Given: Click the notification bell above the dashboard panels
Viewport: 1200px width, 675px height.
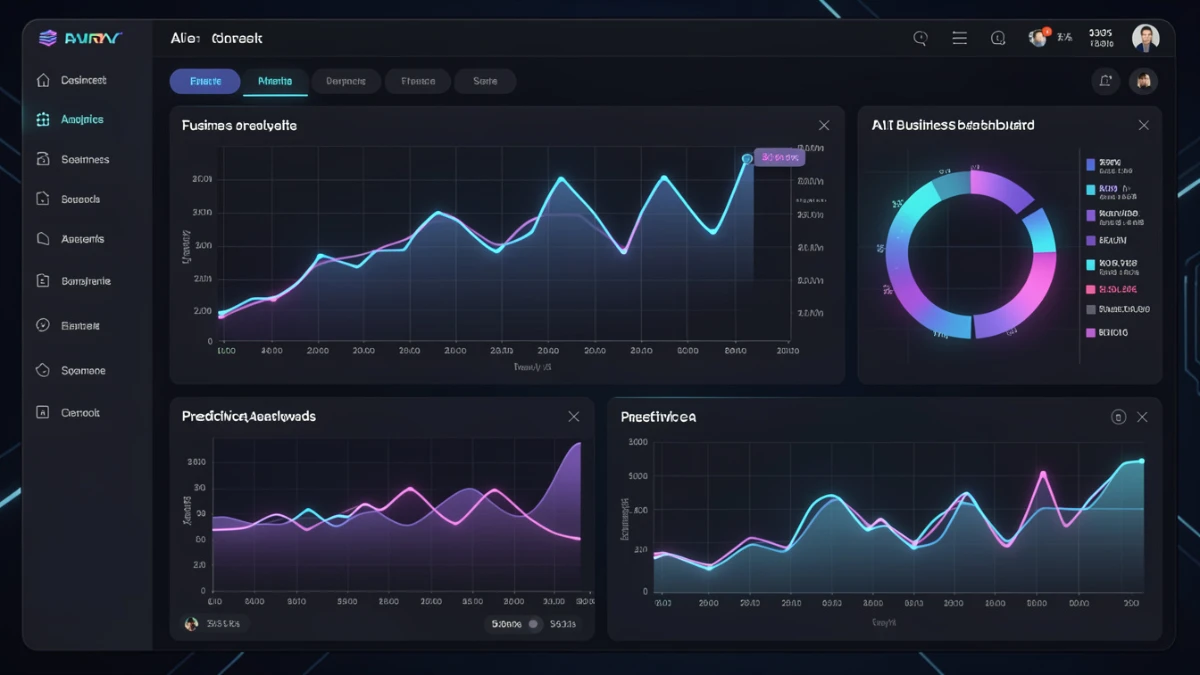Looking at the screenshot, I should [1105, 81].
